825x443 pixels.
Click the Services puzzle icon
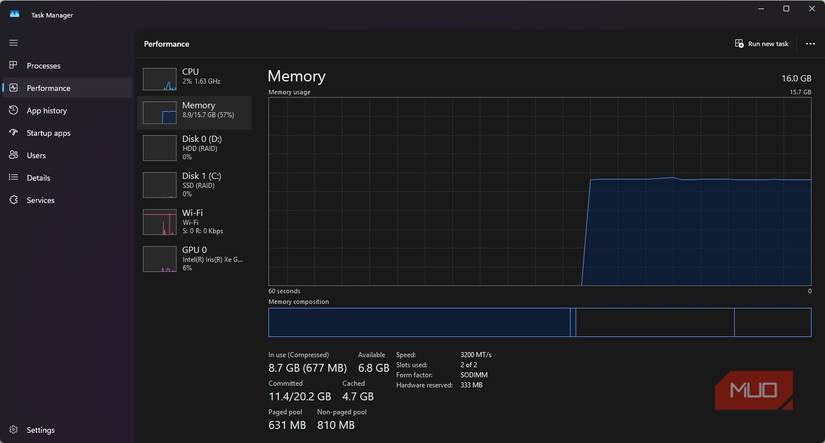click(14, 200)
